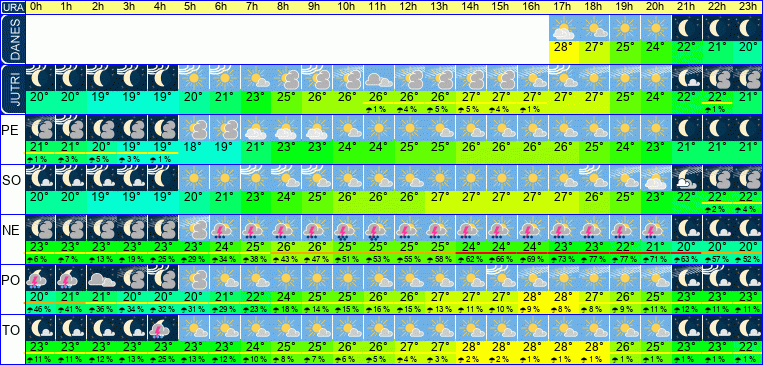This screenshot has height=365, width=763.
Task: Click TO 4h rain chance 25 %
Action: pyautogui.click(x=163, y=360)
